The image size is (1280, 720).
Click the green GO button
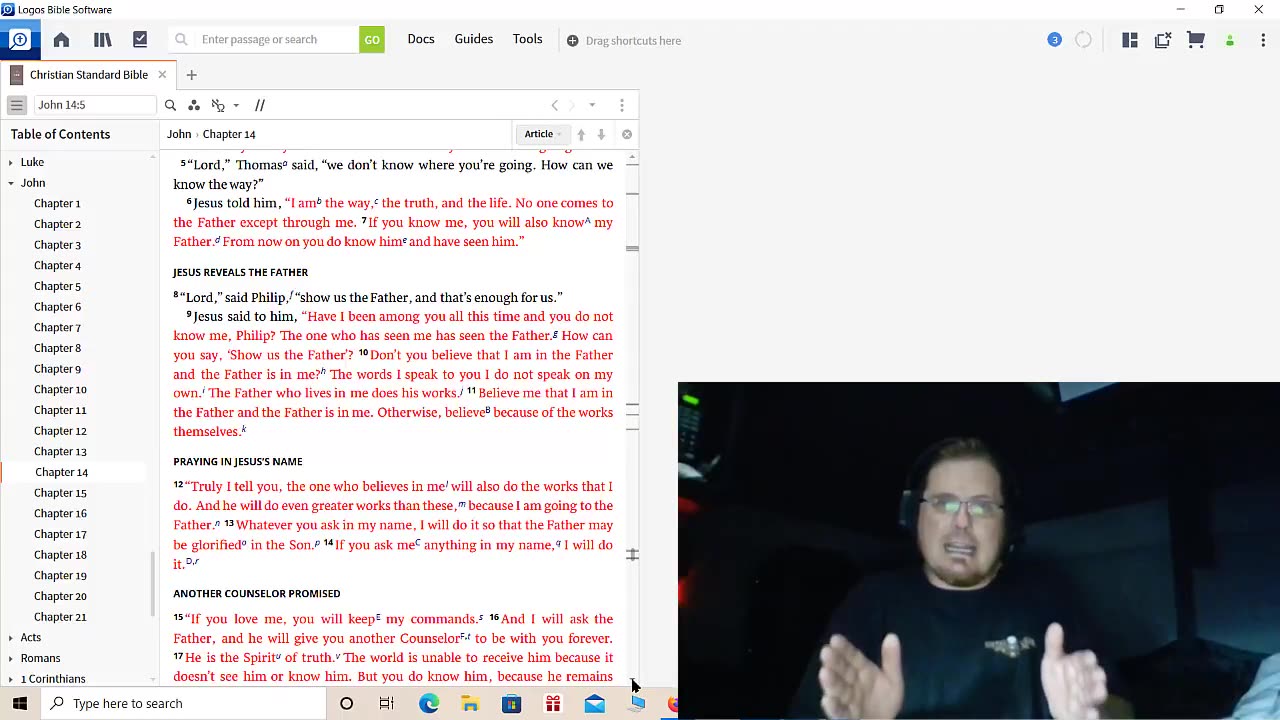tap(372, 40)
